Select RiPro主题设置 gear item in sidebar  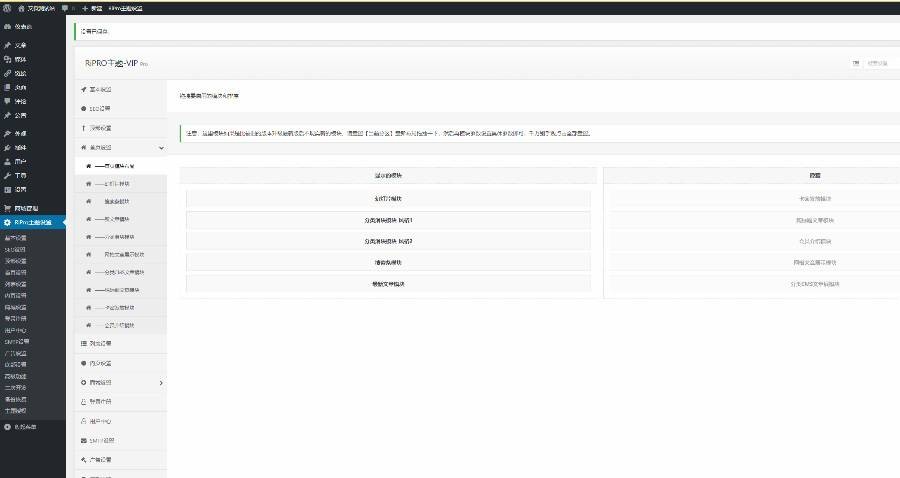point(34,222)
